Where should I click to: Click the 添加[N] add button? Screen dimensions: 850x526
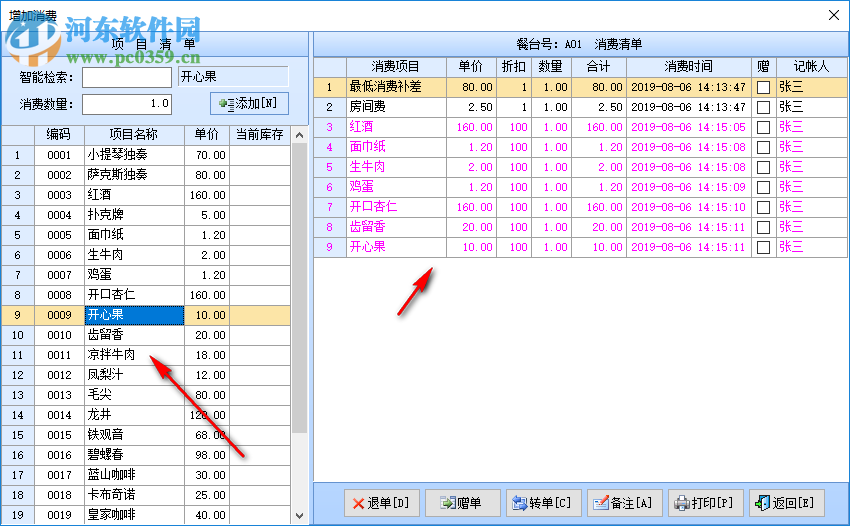click(x=249, y=104)
